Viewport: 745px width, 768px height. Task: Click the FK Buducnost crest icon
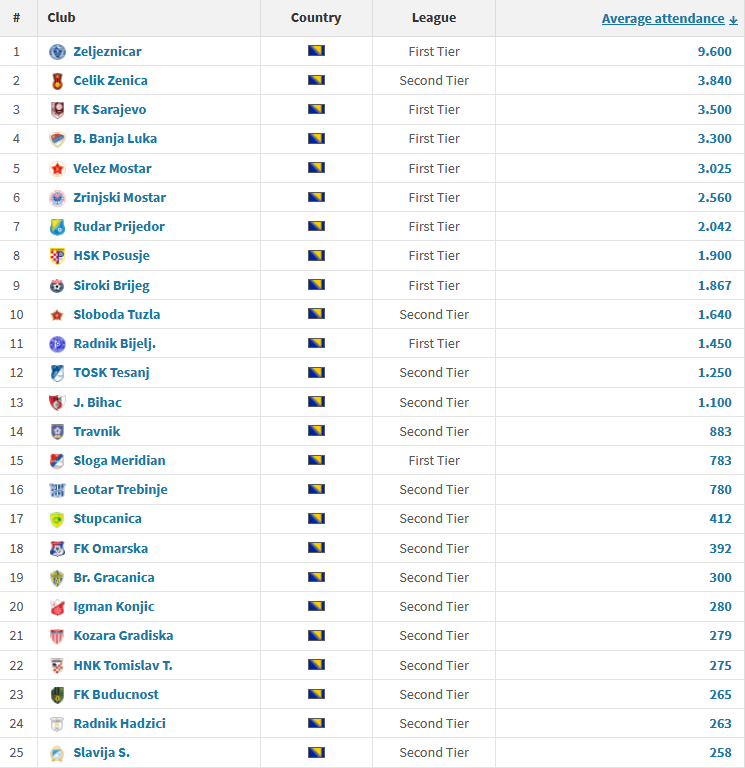click(x=57, y=694)
